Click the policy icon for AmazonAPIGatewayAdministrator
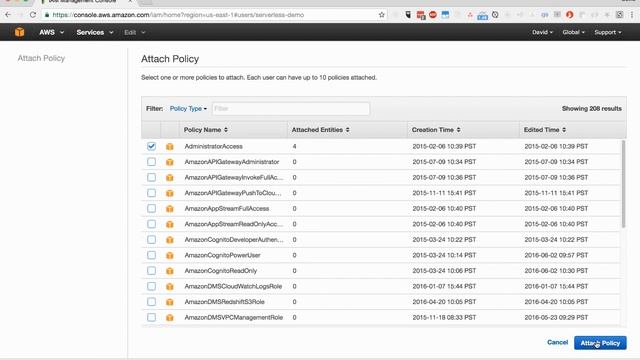This screenshot has height=360, width=640. [170, 162]
